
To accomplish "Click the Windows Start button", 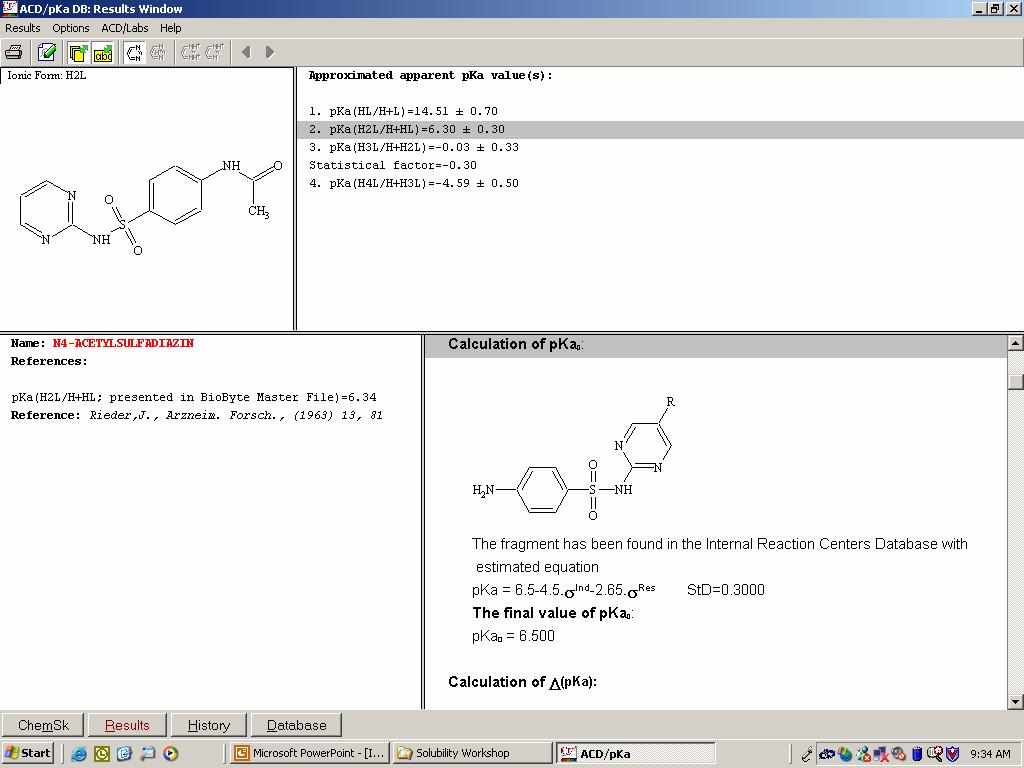I will click(27, 753).
